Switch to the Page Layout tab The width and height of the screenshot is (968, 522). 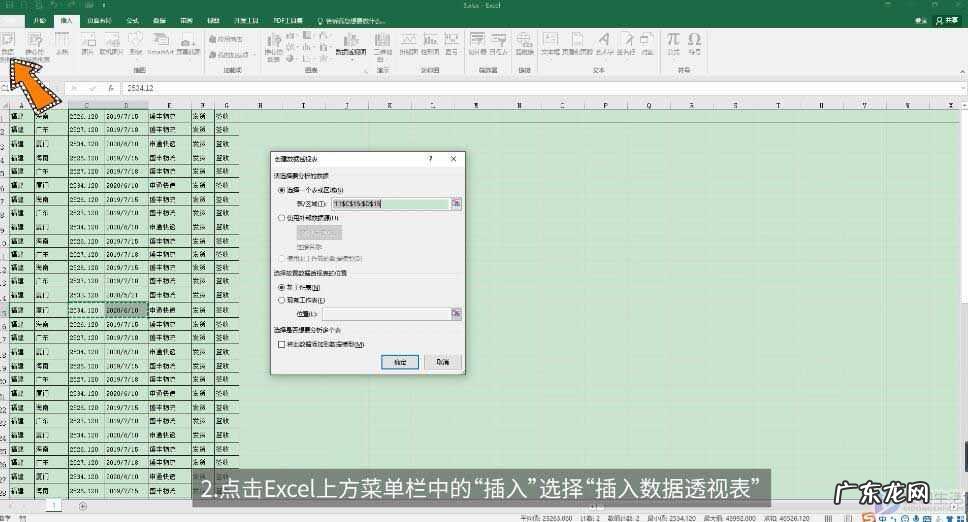99,20
